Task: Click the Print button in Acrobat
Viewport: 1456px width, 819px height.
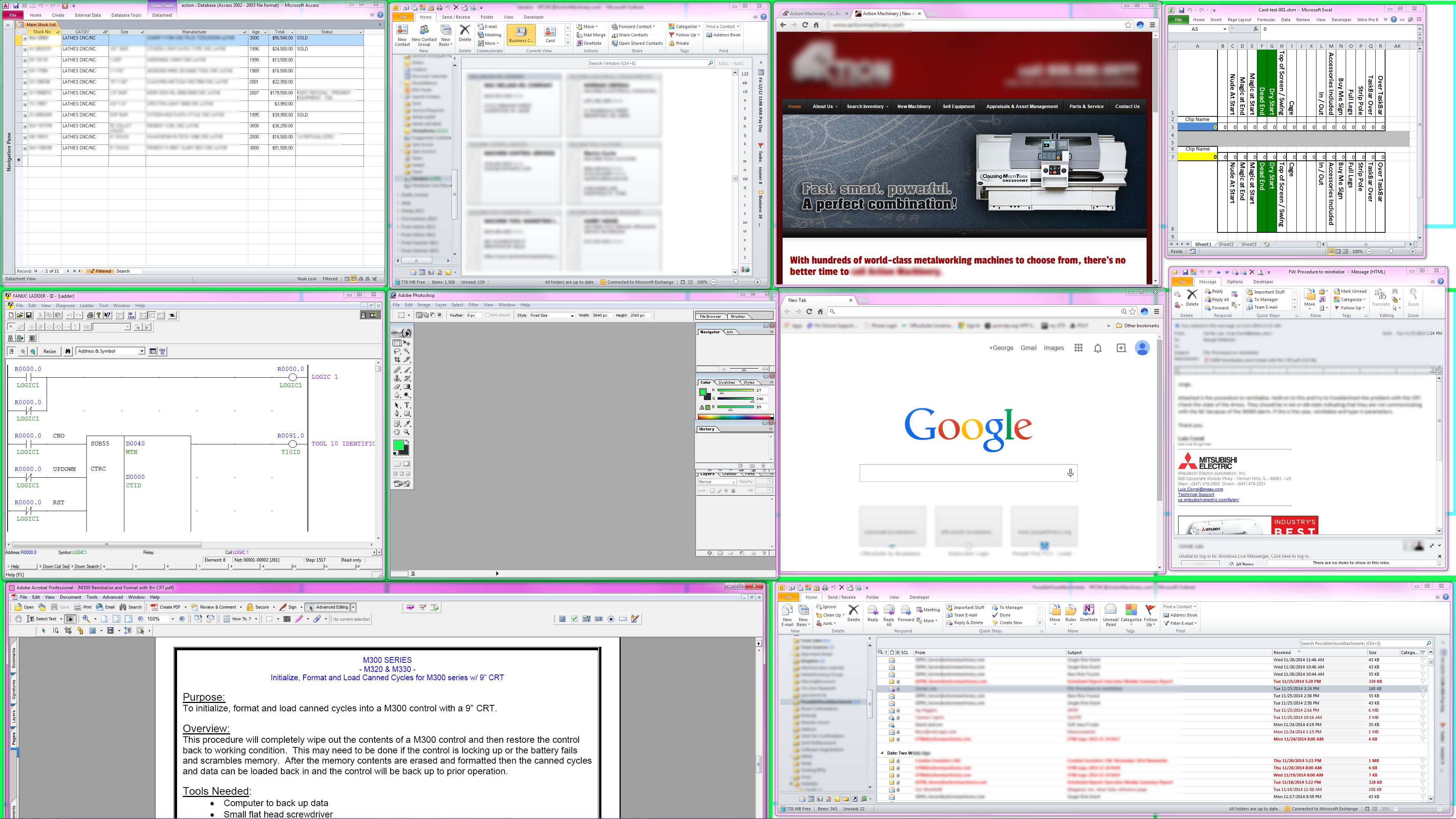Action: click(x=83, y=607)
